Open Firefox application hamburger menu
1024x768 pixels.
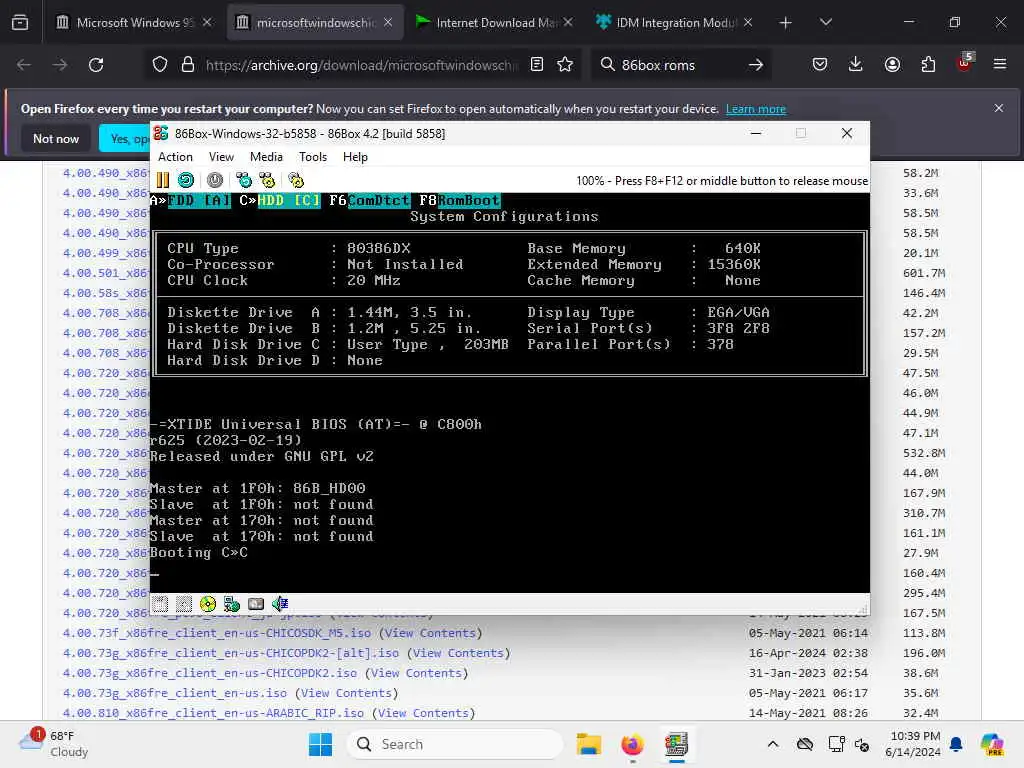1000,65
